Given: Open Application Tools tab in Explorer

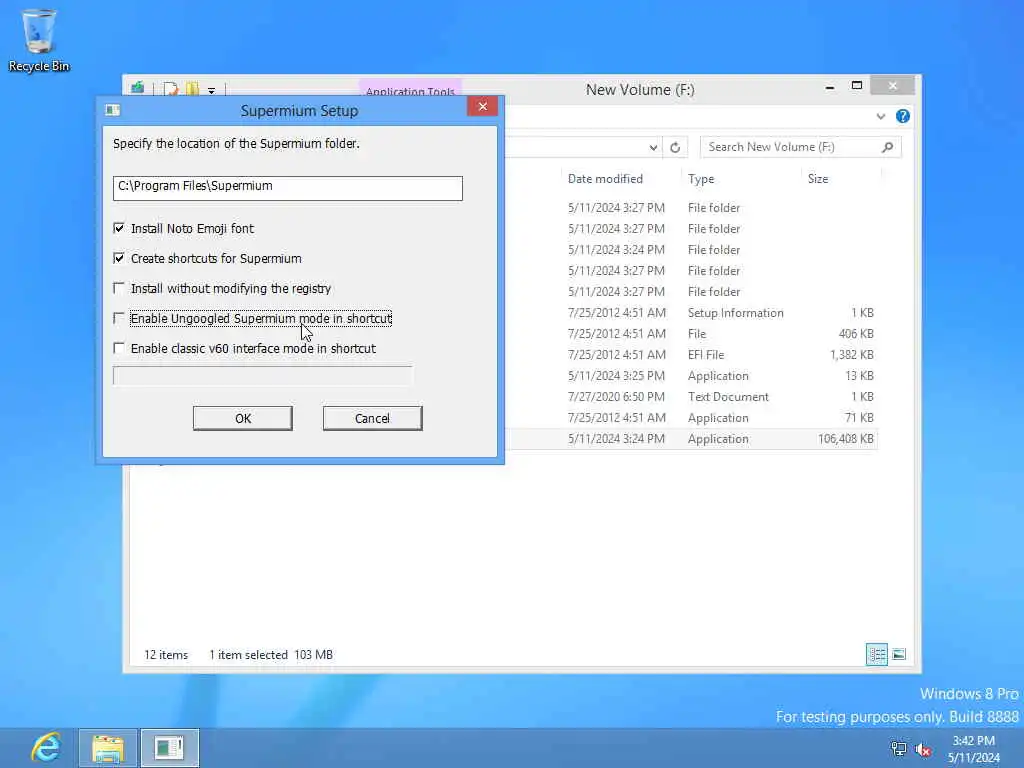Looking at the screenshot, I should tap(410, 90).
